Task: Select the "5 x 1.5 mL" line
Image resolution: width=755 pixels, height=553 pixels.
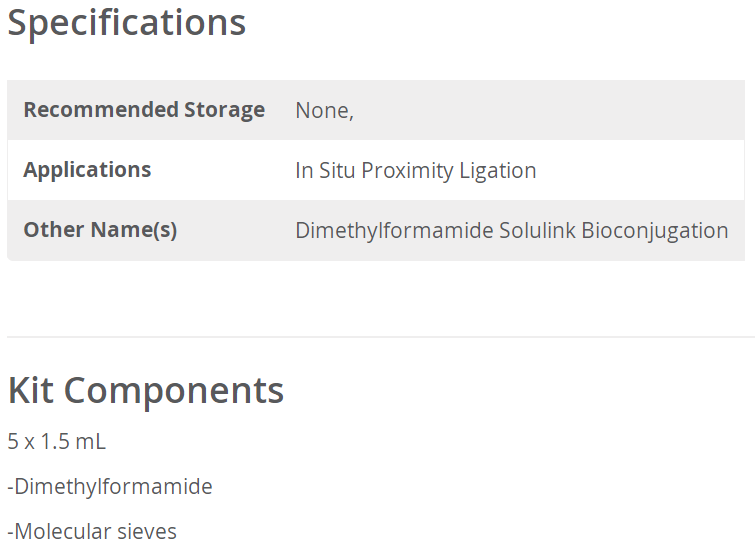Action: 56,441
